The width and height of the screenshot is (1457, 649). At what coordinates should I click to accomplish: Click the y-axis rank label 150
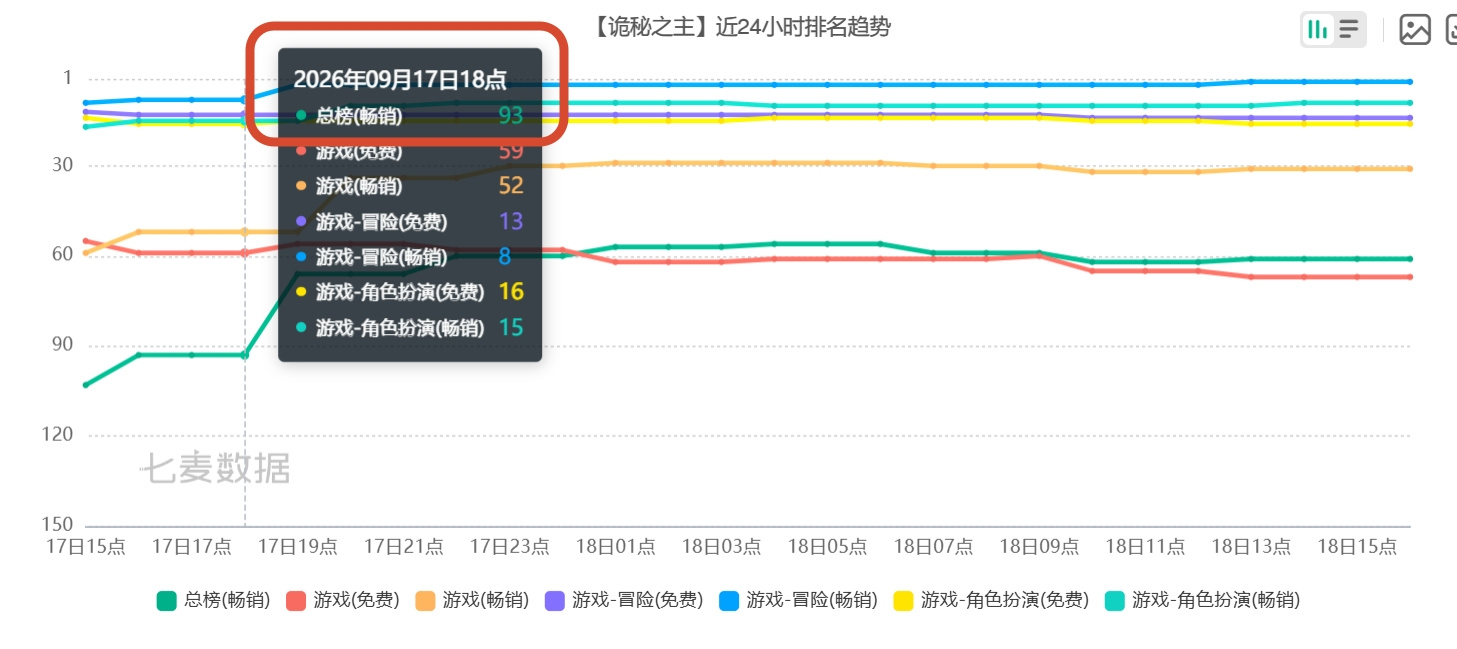pos(57,525)
